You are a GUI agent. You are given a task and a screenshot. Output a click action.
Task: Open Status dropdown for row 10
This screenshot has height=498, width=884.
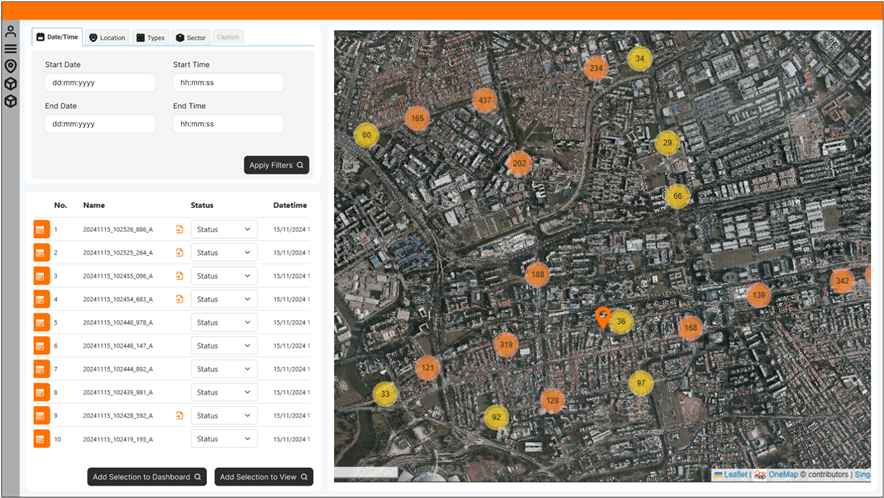point(224,439)
